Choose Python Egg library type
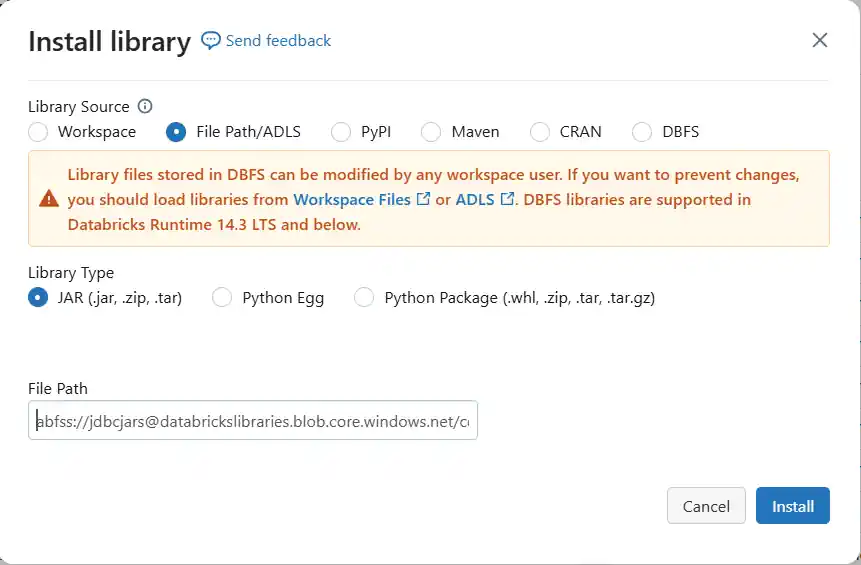 point(222,297)
